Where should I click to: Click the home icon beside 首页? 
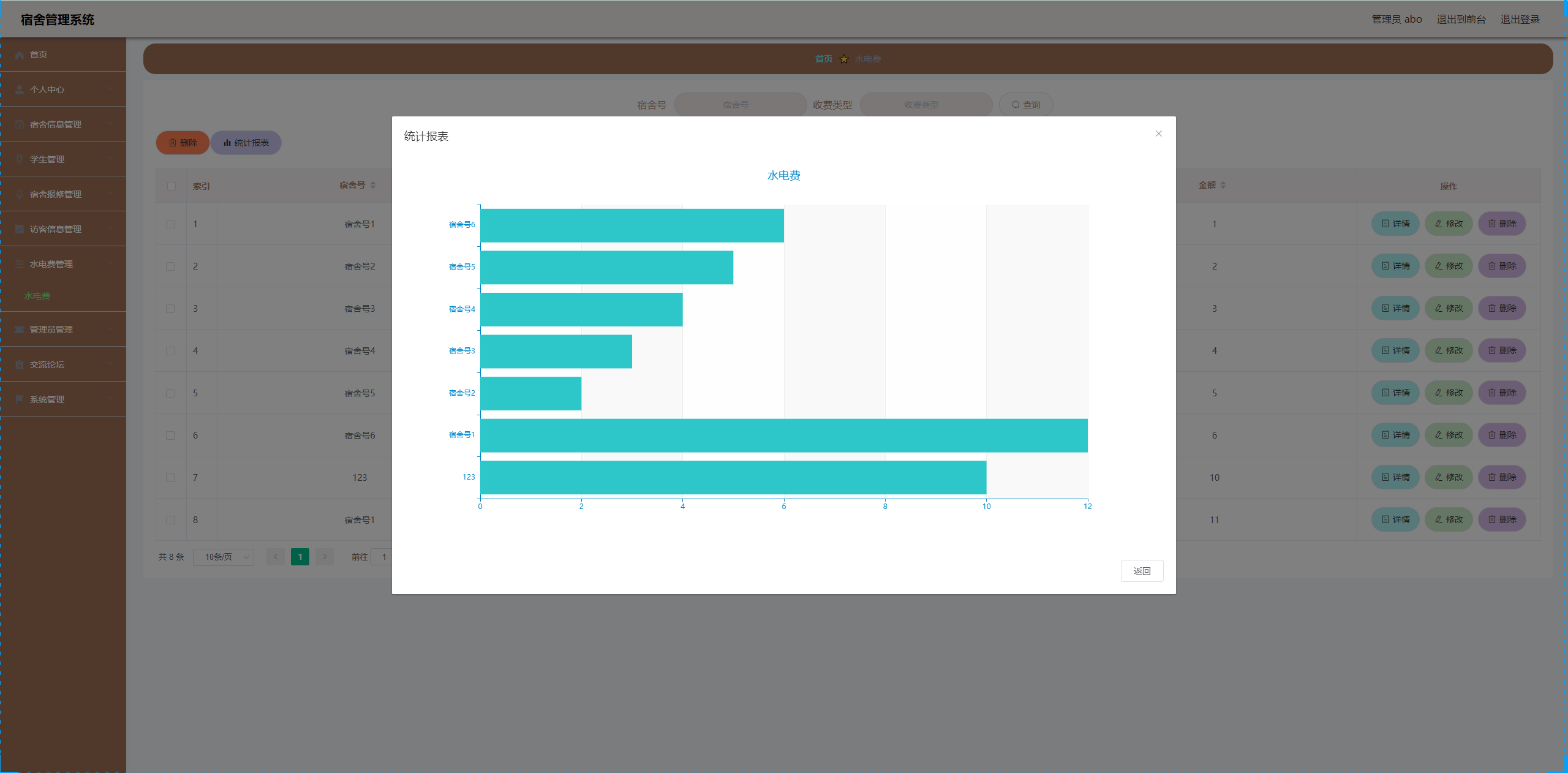coord(20,55)
